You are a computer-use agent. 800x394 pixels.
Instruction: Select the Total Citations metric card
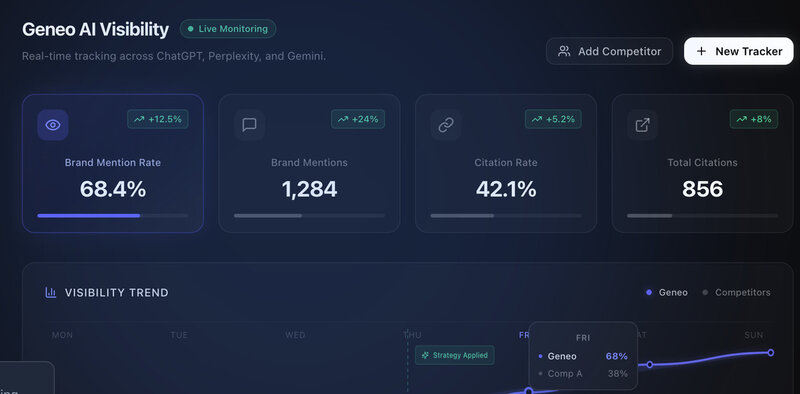[703, 163]
